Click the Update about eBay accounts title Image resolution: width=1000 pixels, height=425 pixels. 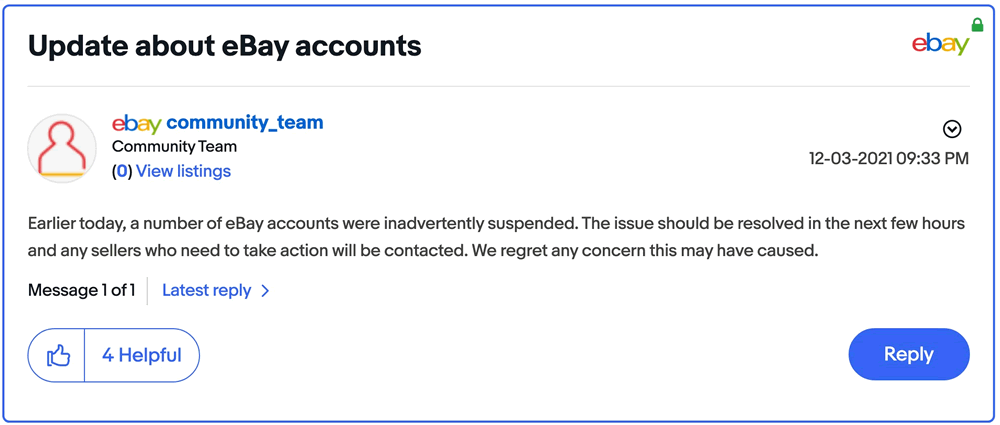pyautogui.click(x=224, y=45)
